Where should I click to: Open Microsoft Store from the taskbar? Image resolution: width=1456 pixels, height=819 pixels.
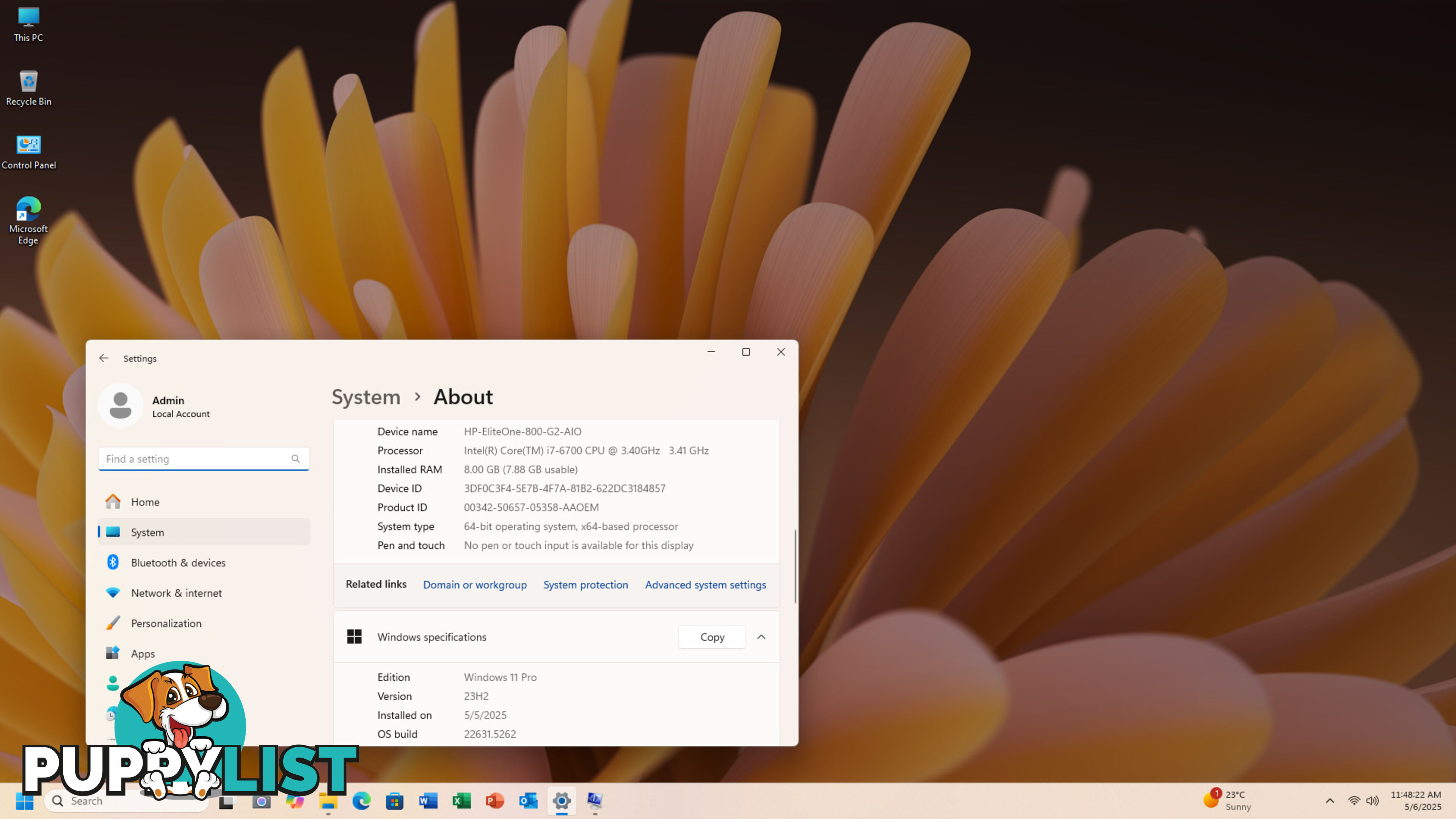point(394,800)
